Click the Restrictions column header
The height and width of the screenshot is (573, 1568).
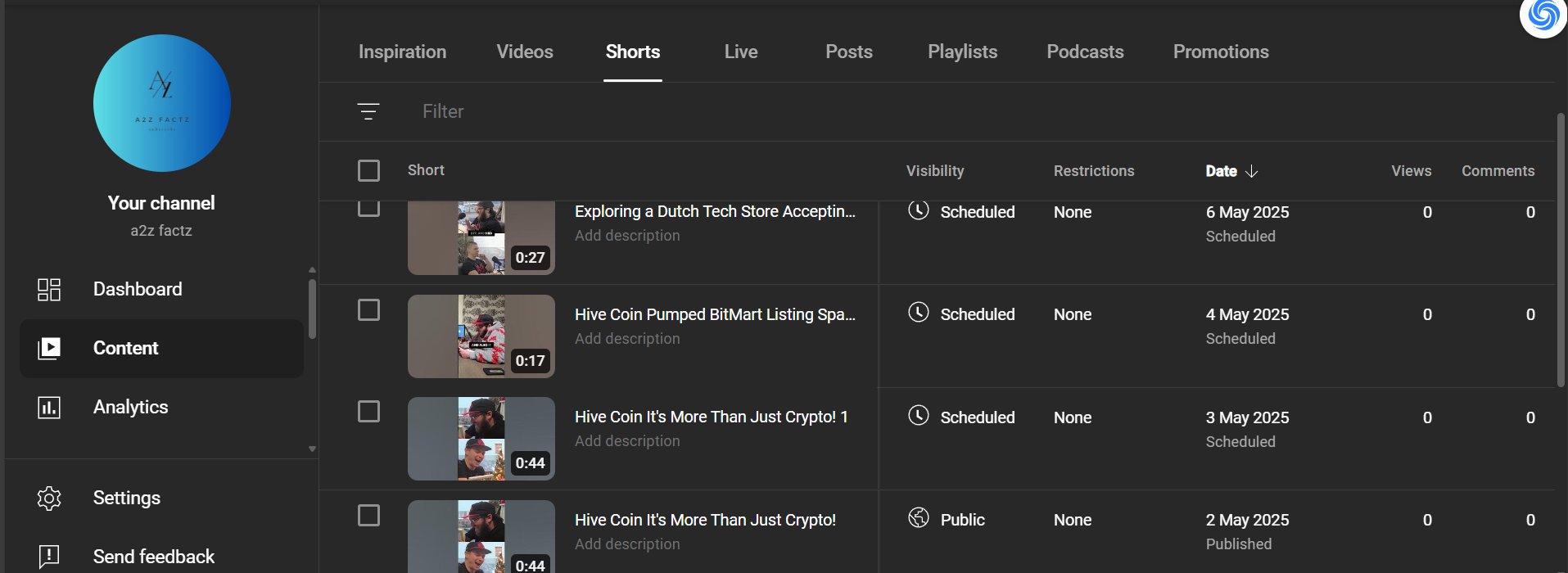[1094, 171]
